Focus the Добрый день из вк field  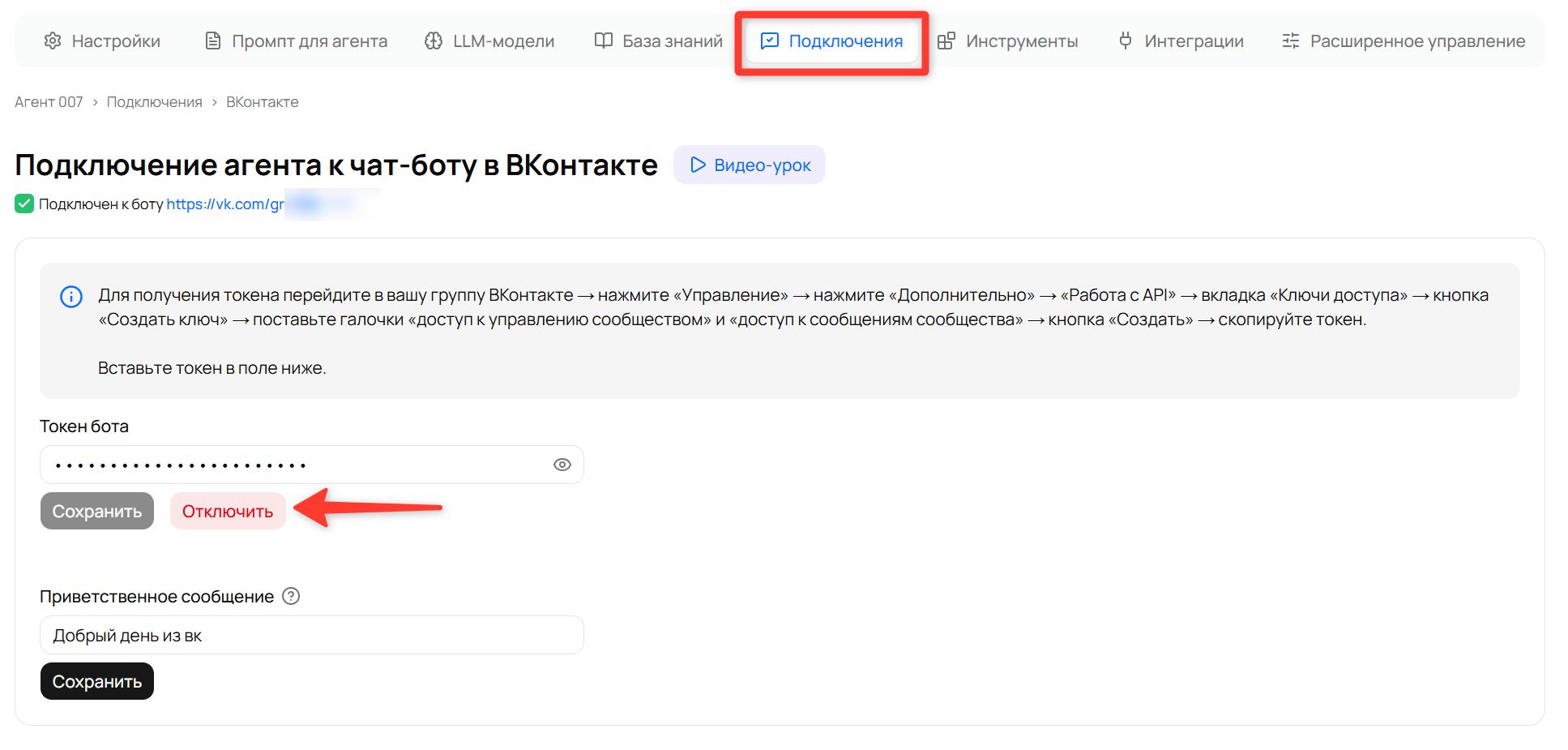tap(311, 635)
